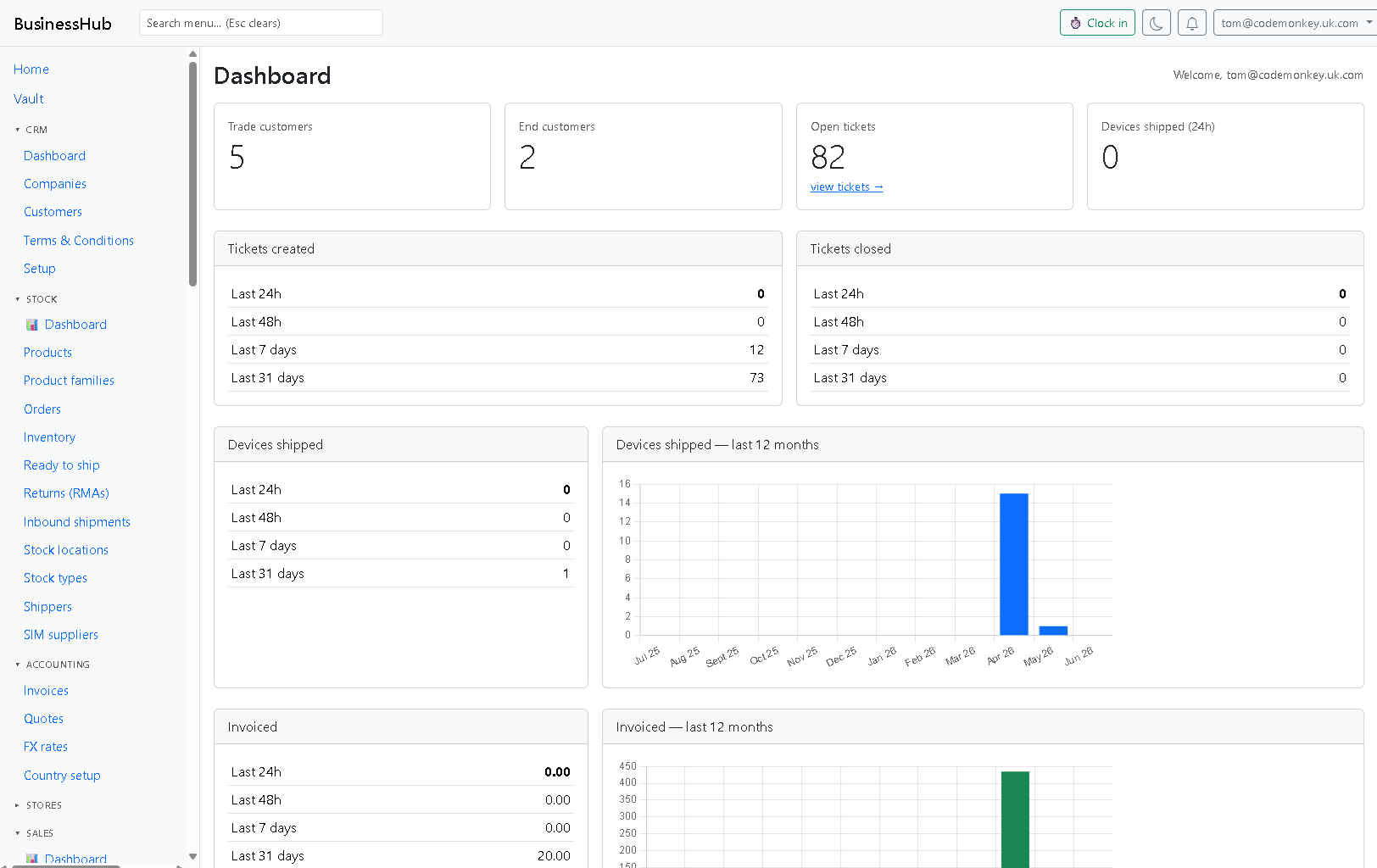Screen dimensions: 1377x868
Task: Click Invoiced last 12 months header
Action: pyautogui.click(x=983, y=727)
